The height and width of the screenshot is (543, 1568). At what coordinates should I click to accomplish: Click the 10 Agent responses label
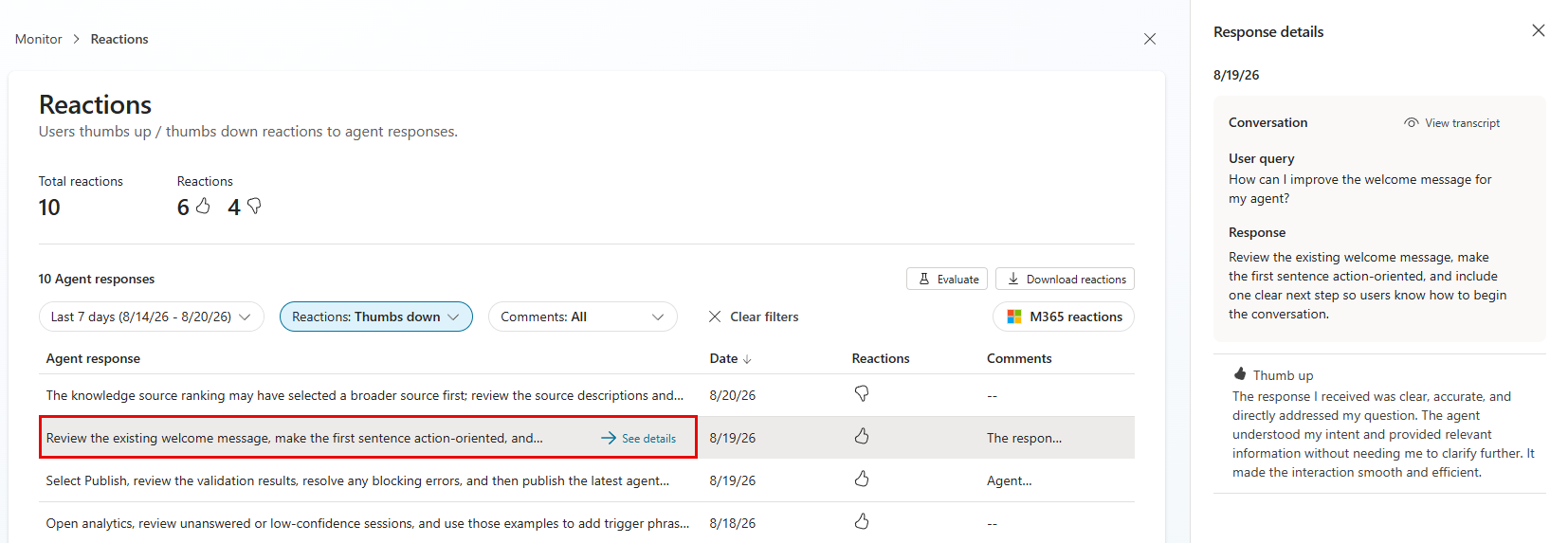pyautogui.click(x=97, y=279)
